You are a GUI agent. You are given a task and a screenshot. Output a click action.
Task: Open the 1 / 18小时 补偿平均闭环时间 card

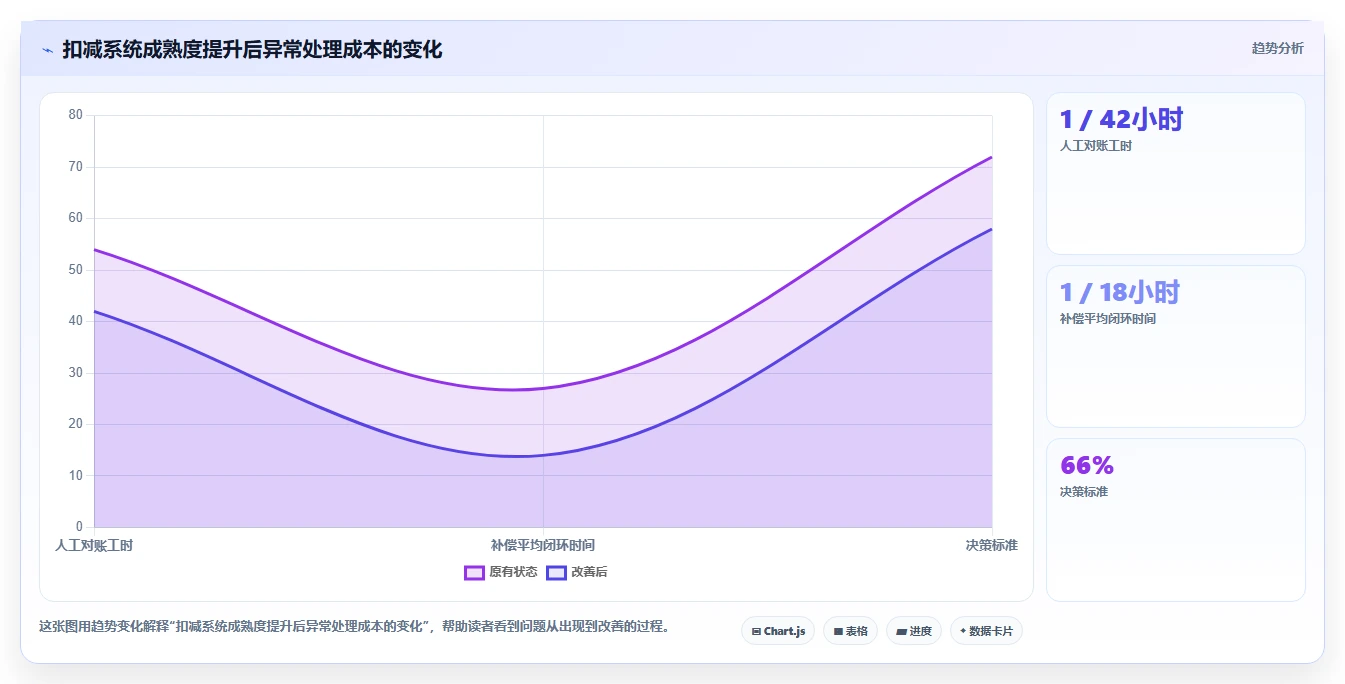(1176, 346)
